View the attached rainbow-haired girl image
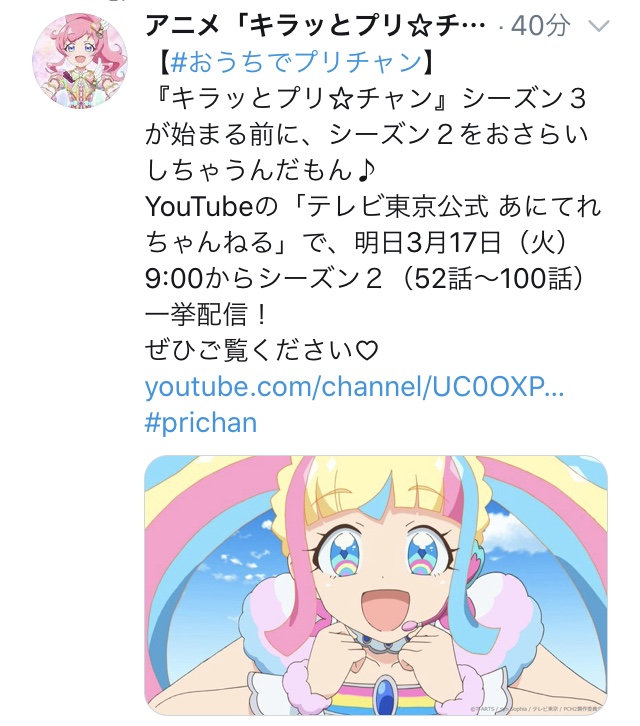 (x=376, y=585)
